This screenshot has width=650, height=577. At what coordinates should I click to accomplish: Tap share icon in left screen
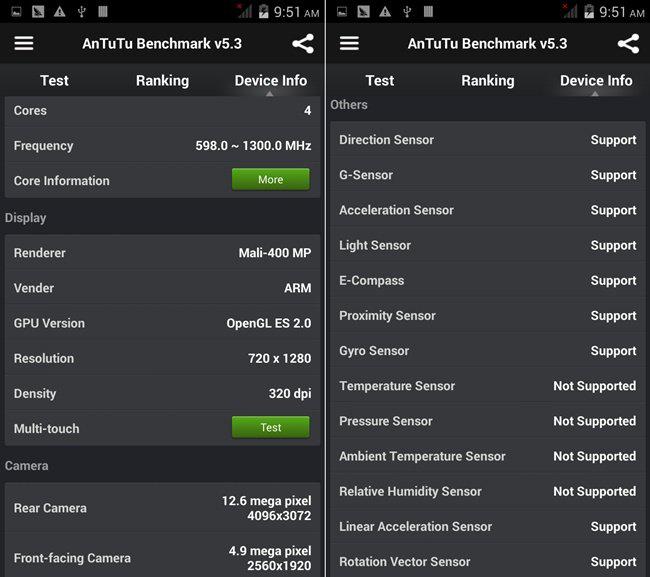point(303,44)
